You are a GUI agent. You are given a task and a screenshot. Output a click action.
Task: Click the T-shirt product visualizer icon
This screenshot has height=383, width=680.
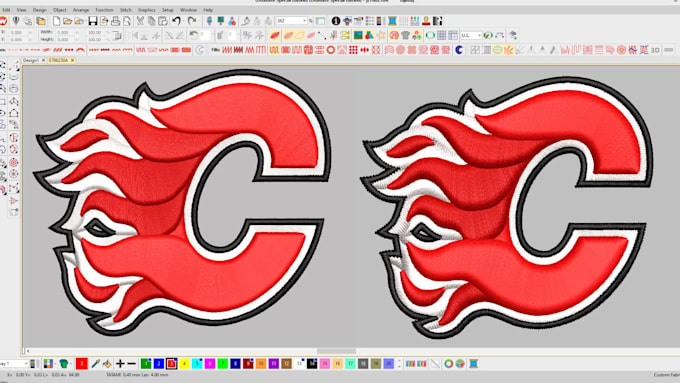click(x=405, y=36)
